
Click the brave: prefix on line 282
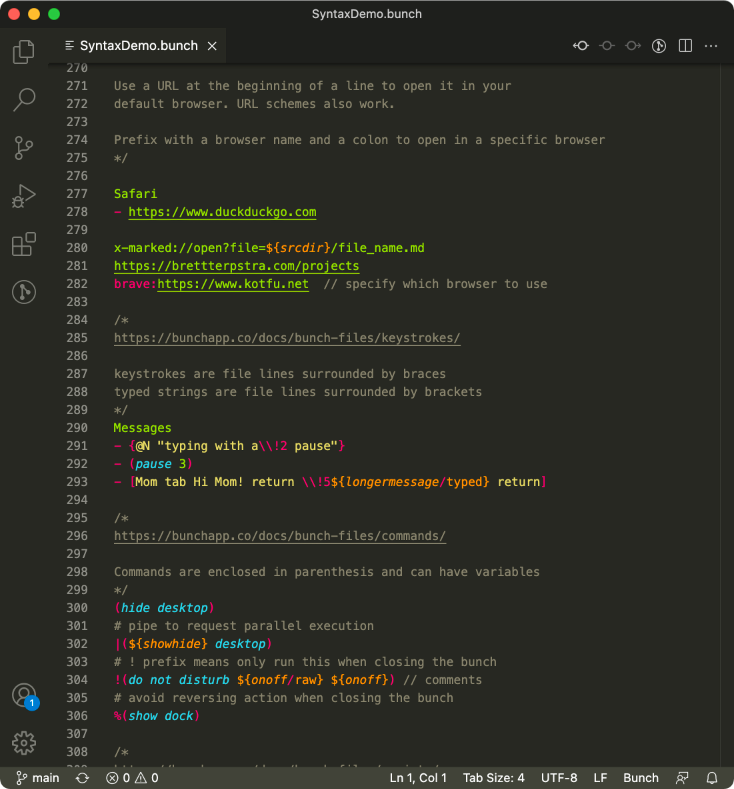click(x=135, y=284)
